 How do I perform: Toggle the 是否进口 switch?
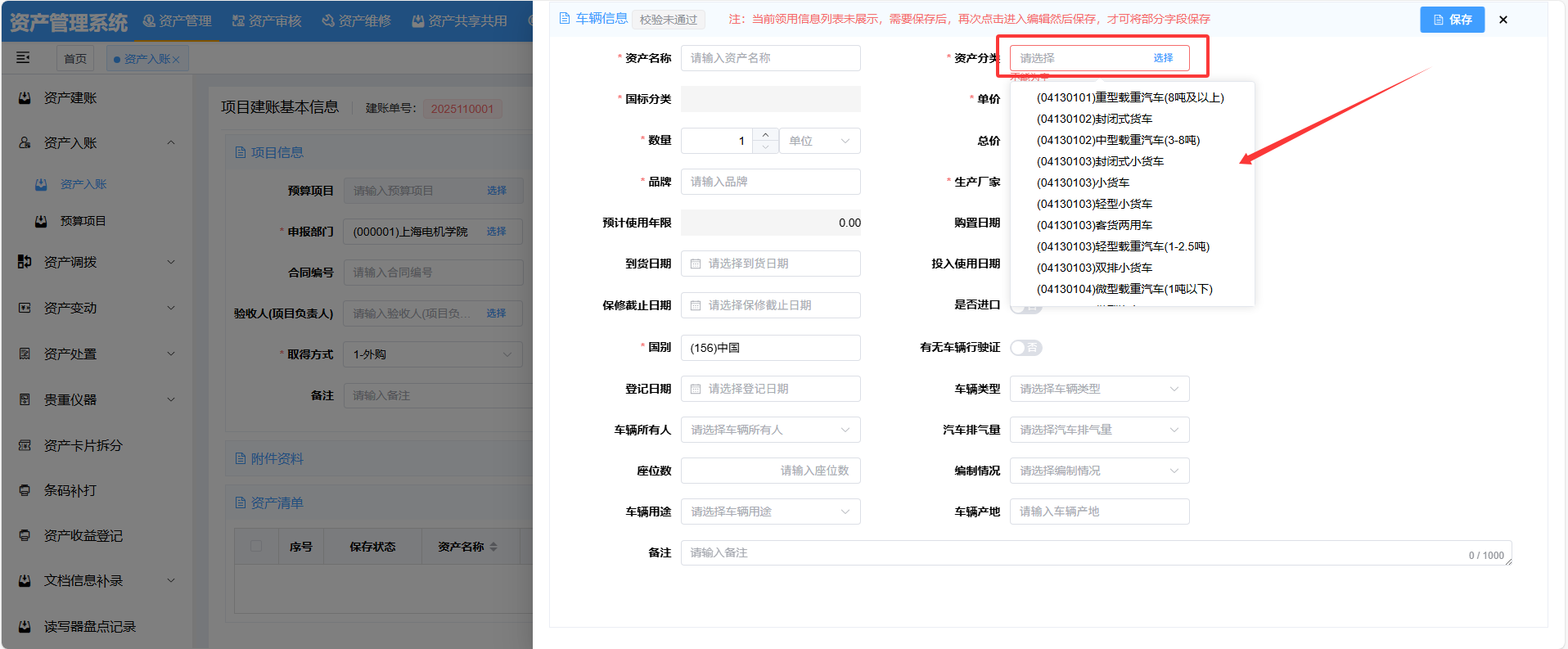[x=1025, y=309]
